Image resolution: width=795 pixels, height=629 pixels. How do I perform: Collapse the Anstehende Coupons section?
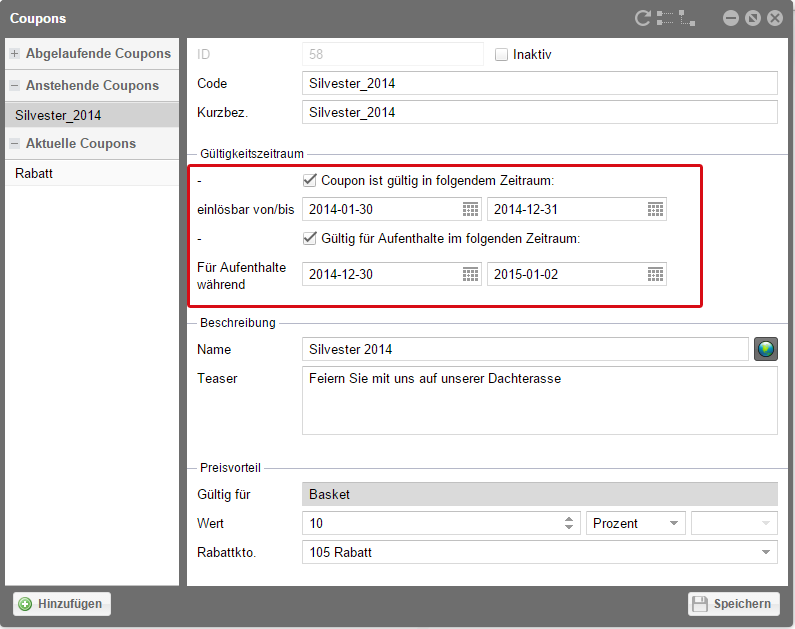click(x=15, y=86)
